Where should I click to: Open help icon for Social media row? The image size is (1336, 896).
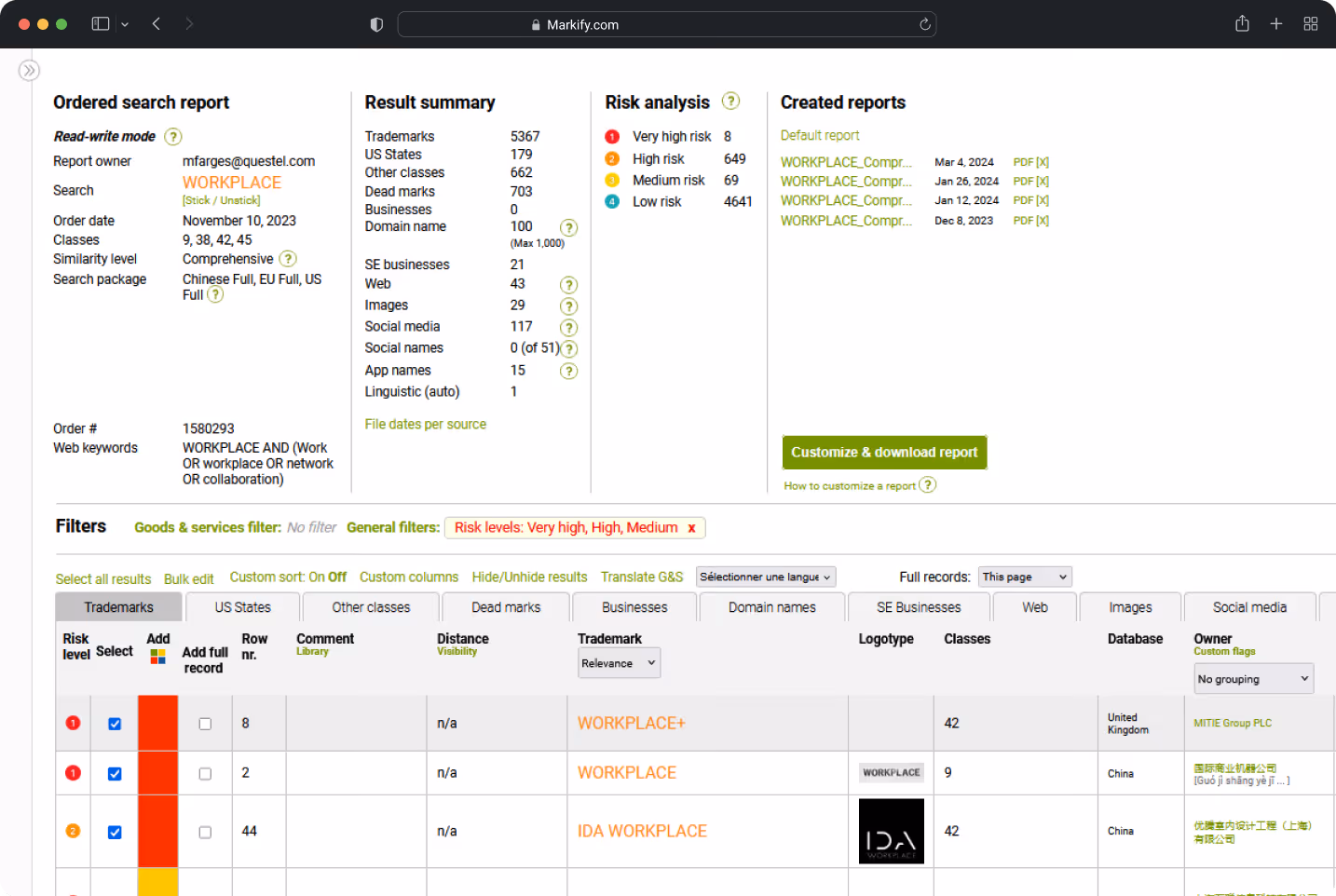point(568,328)
